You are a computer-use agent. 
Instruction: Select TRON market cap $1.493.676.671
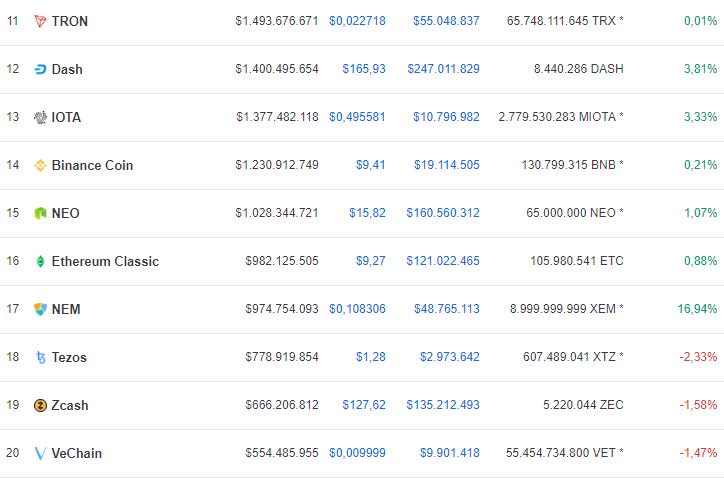tap(277, 21)
